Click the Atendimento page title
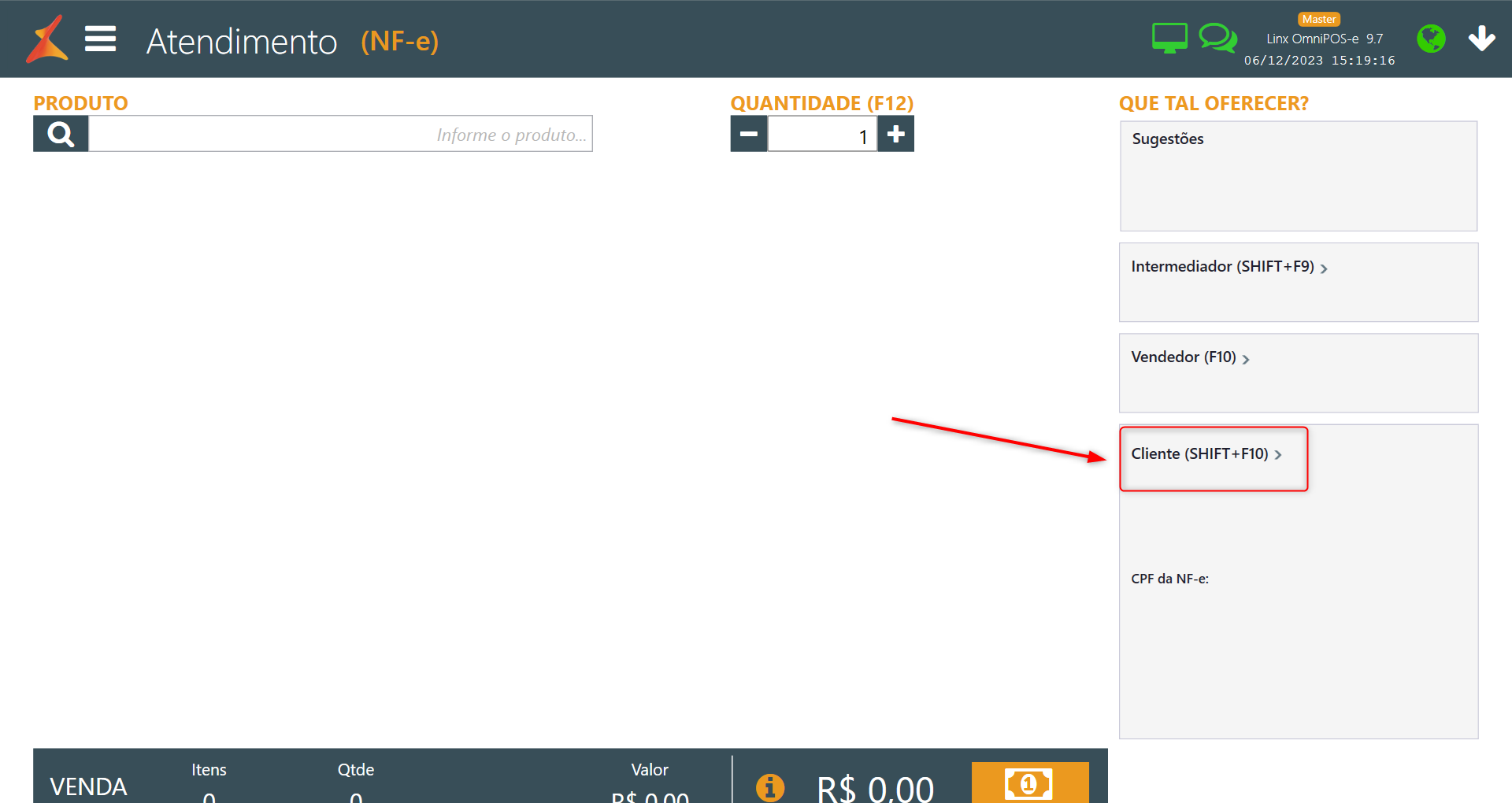The width and height of the screenshot is (1512, 803). 242,42
